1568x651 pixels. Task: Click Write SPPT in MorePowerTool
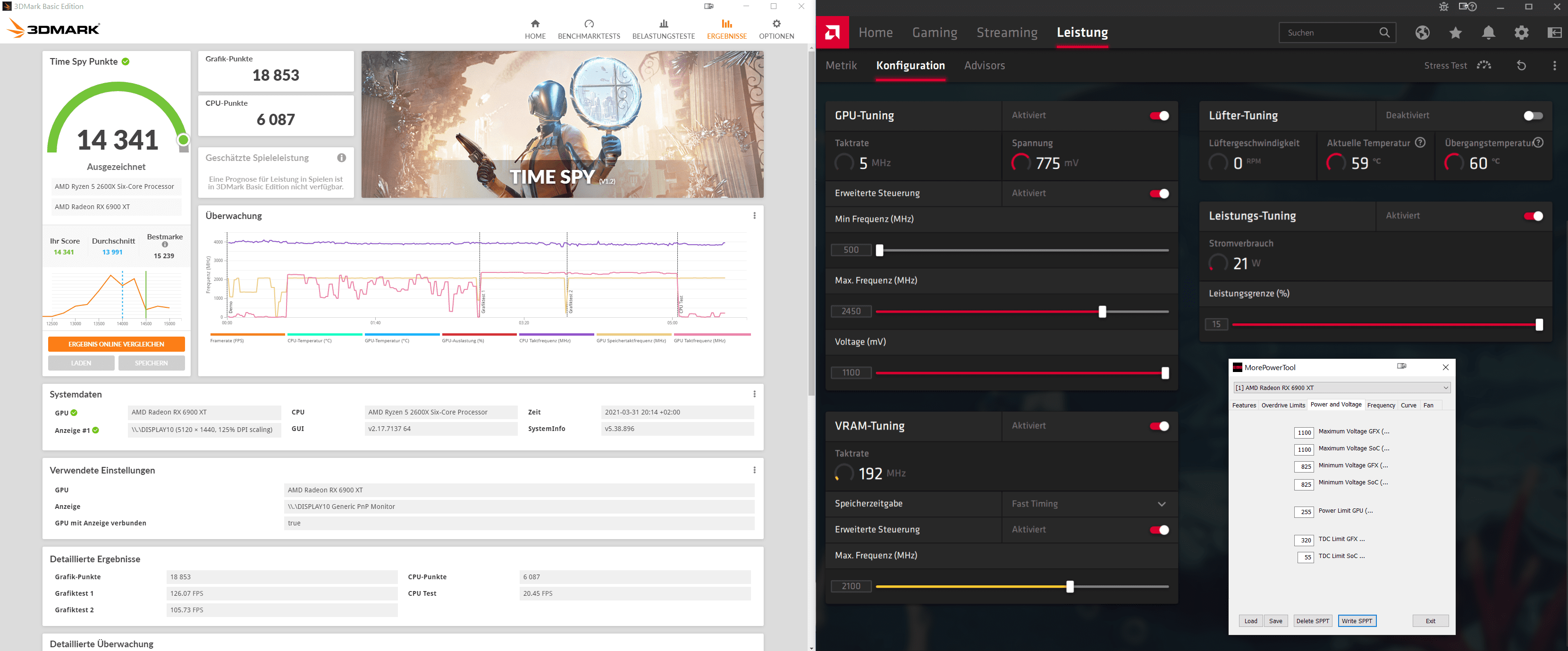click(1357, 621)
